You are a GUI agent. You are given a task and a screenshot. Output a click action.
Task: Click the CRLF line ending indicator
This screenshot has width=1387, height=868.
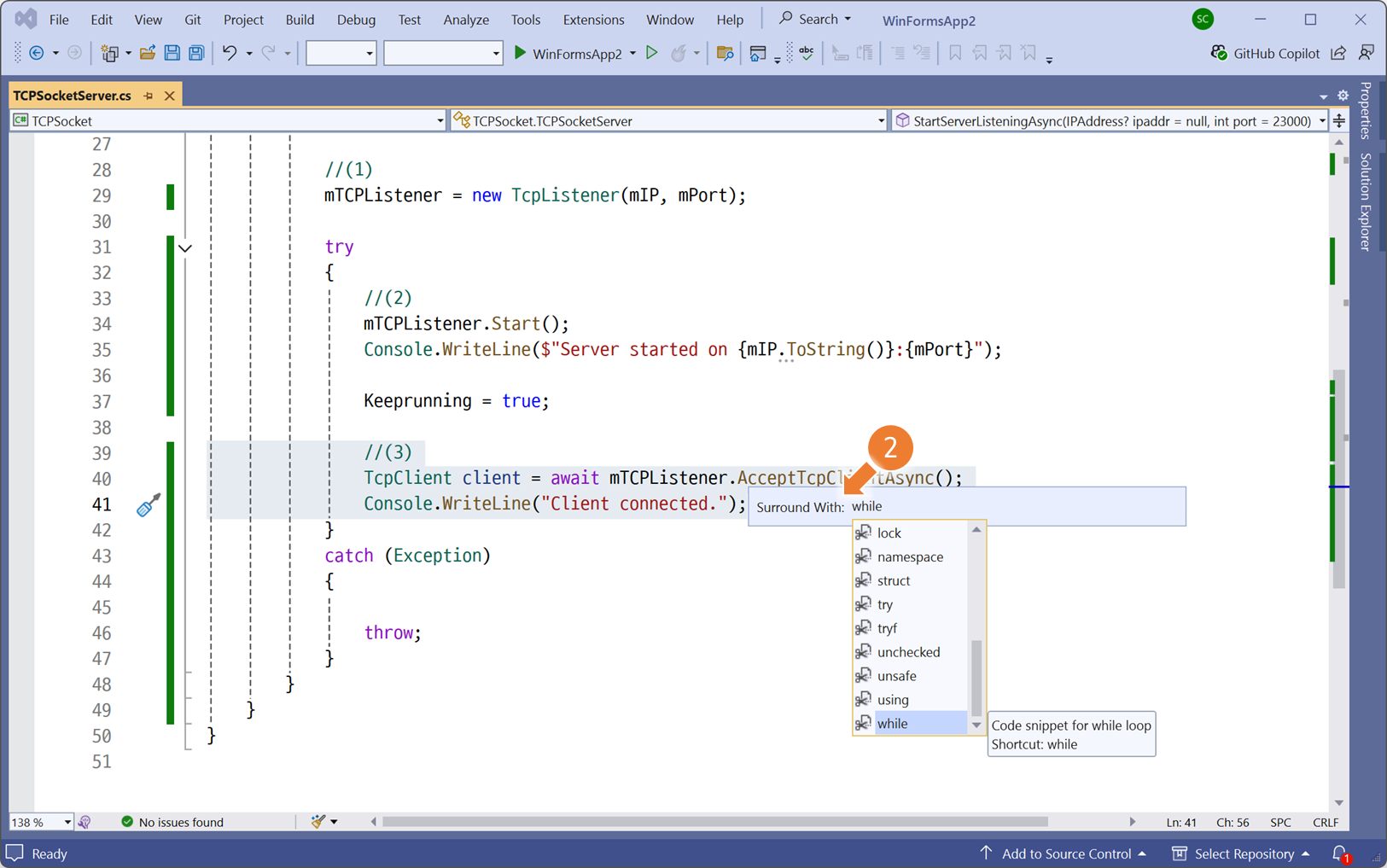[1326, 822]
